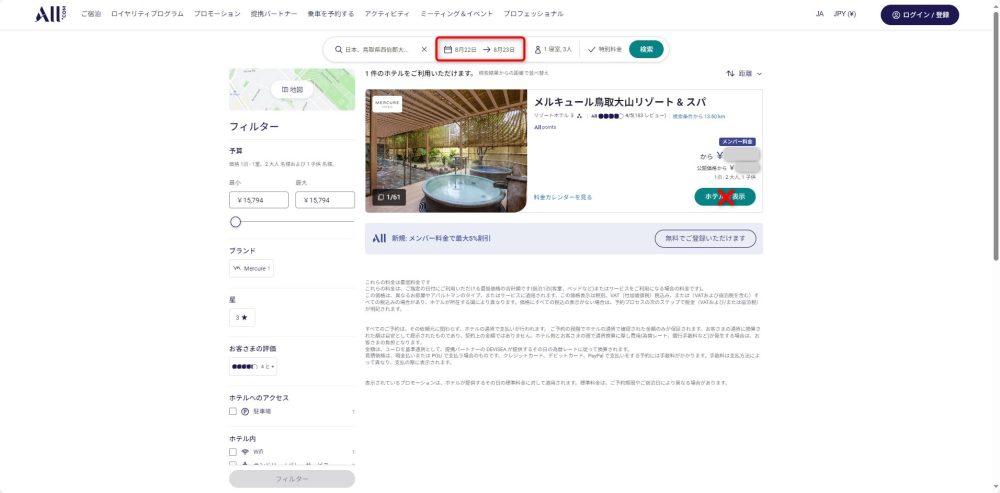Viewport: 1000px width, 493px height.
Task: Click the page vertical scrollbar
Action: point(996,134)
